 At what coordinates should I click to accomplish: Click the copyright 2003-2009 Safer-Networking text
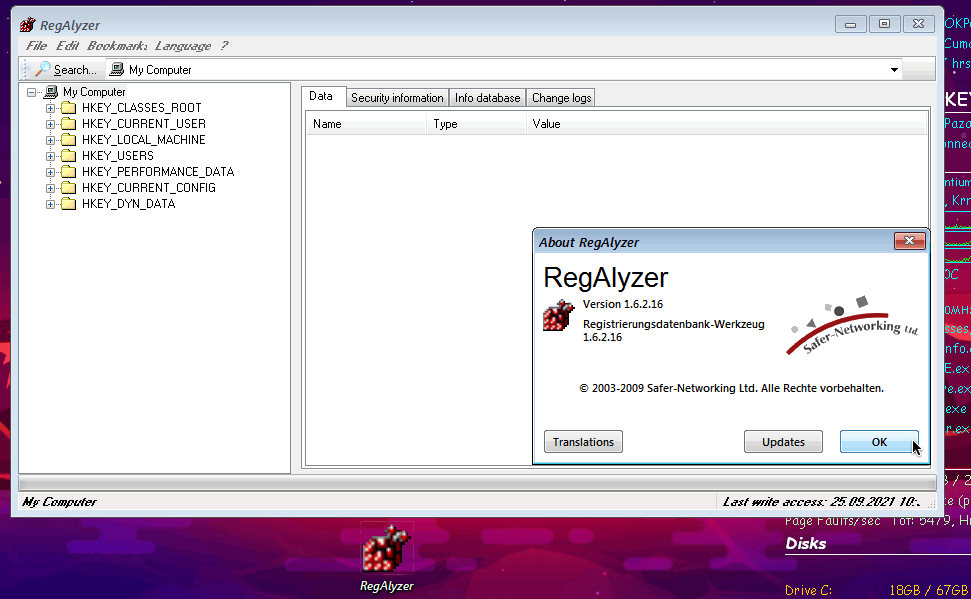point(731,388)
